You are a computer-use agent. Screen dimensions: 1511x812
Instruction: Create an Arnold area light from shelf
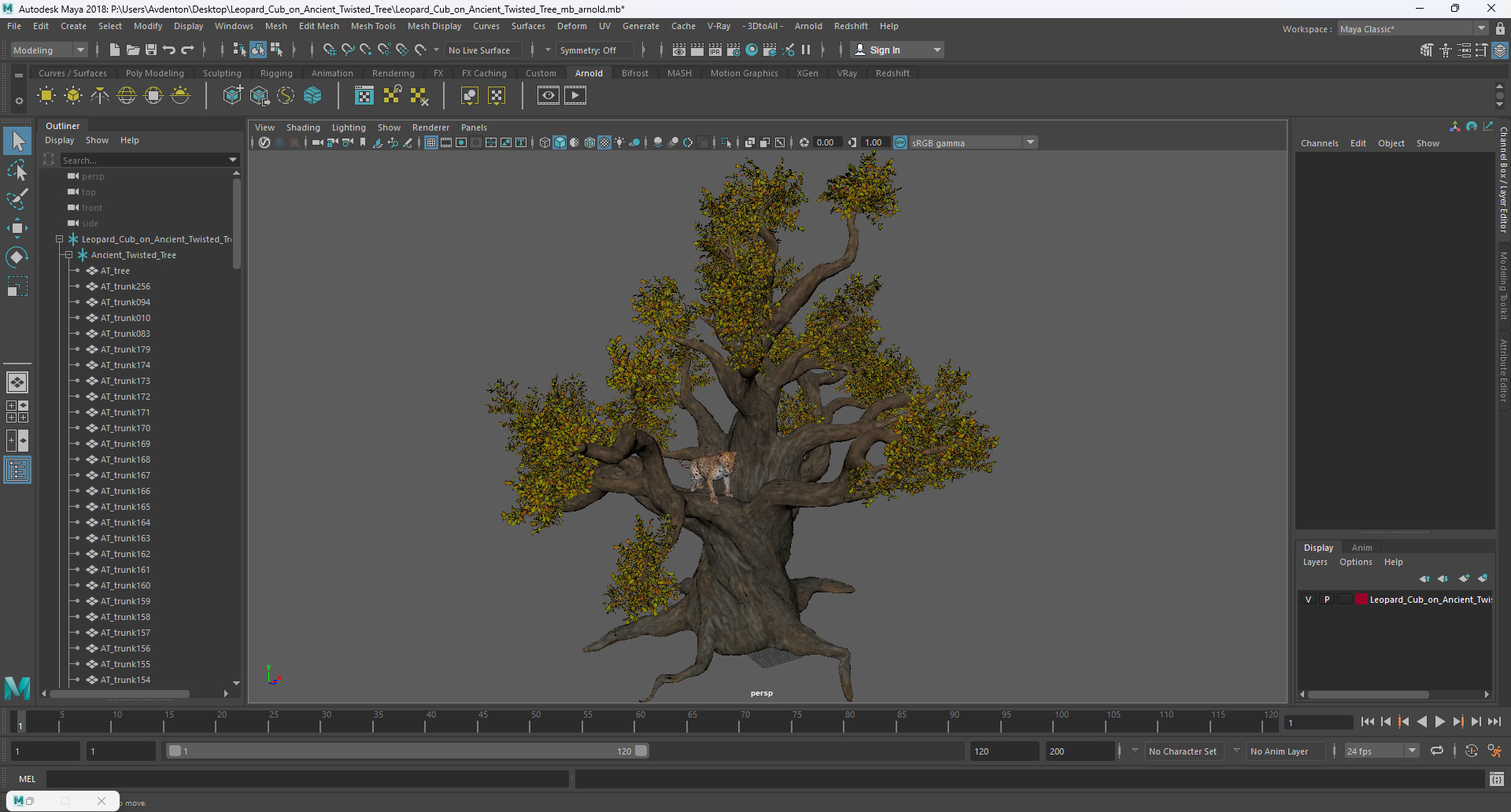click(46, 96)
